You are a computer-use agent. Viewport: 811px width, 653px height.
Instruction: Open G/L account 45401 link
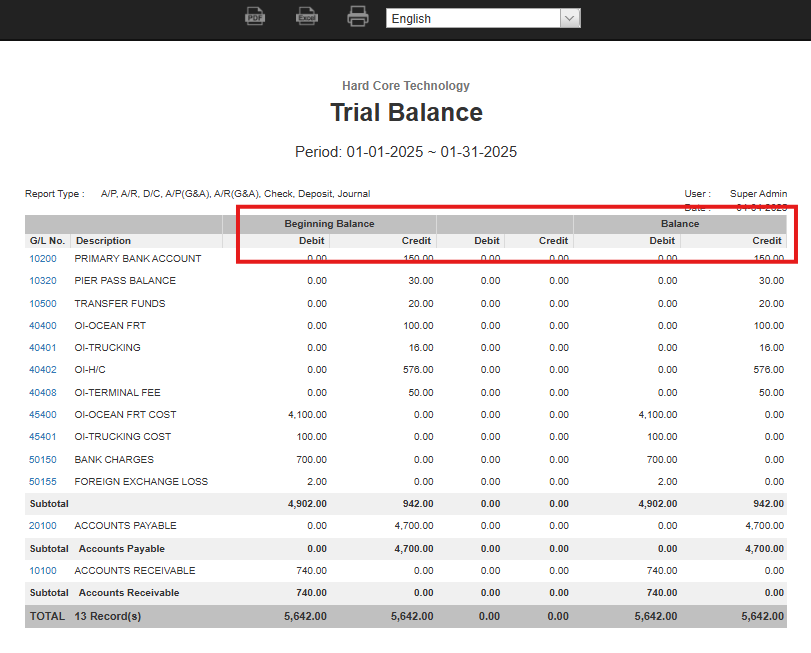pos(43,437)
